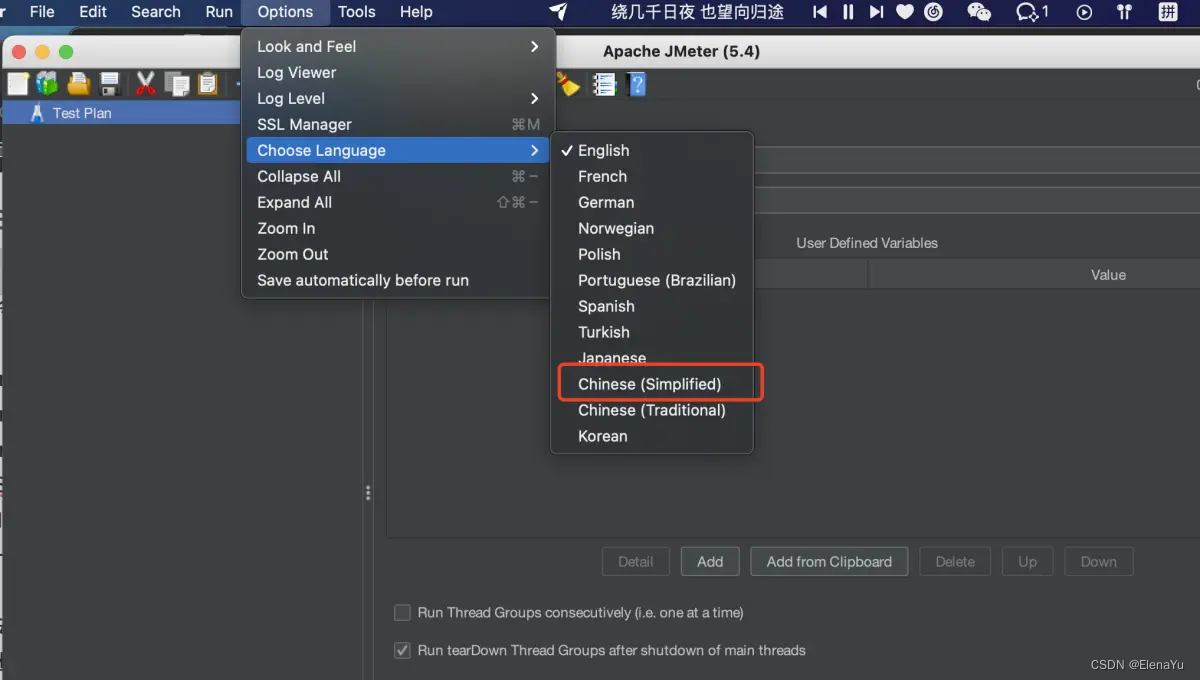Image resolution: width=1200 pixels, height=680 pixels.
Task: Click the NetEase Music swirl icon
Action: (934, 12)
